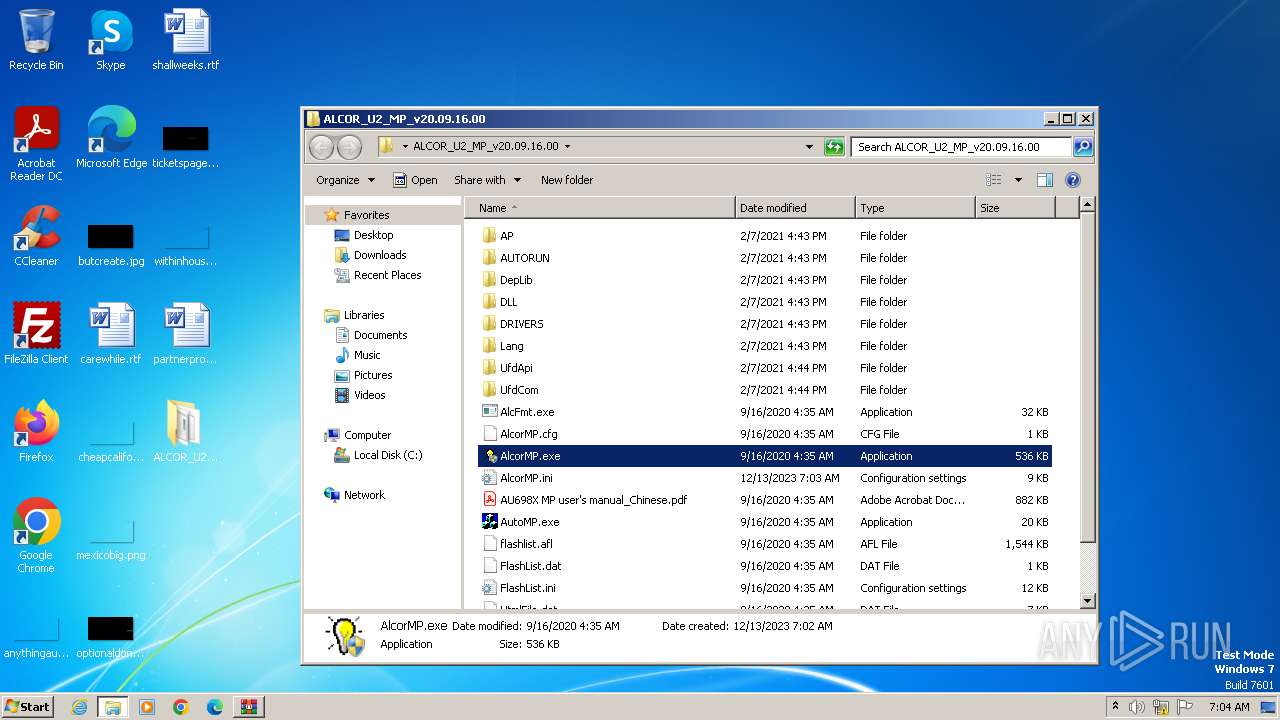Screen dimensions: 1280x720
Task: Click the New folder button
Action: [x=567, y=180]
